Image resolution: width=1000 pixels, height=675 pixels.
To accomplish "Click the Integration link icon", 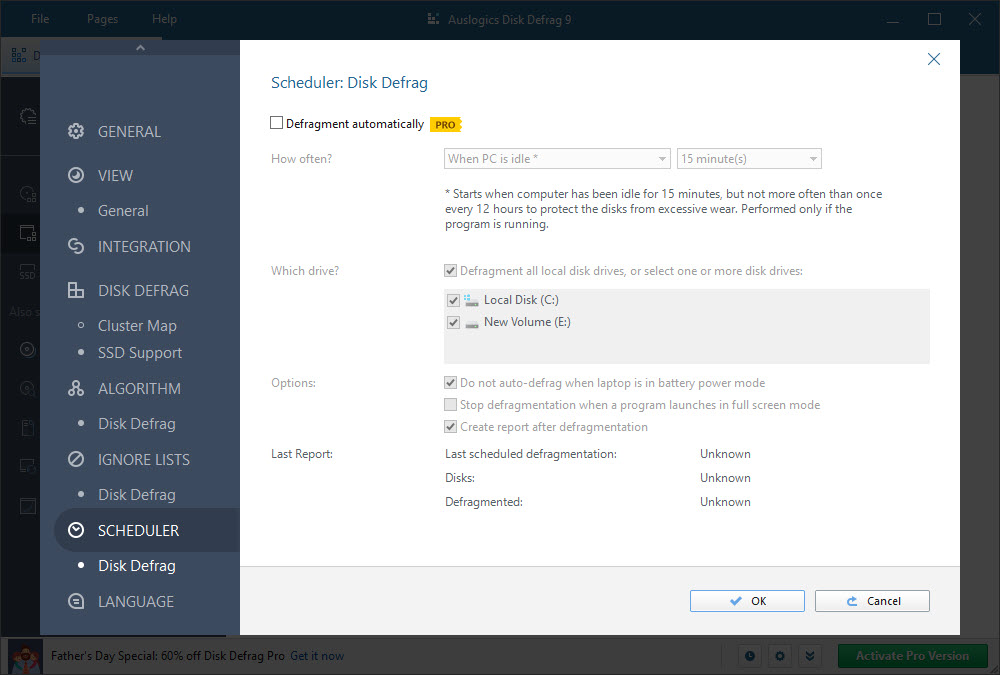I will click(76, 246).
